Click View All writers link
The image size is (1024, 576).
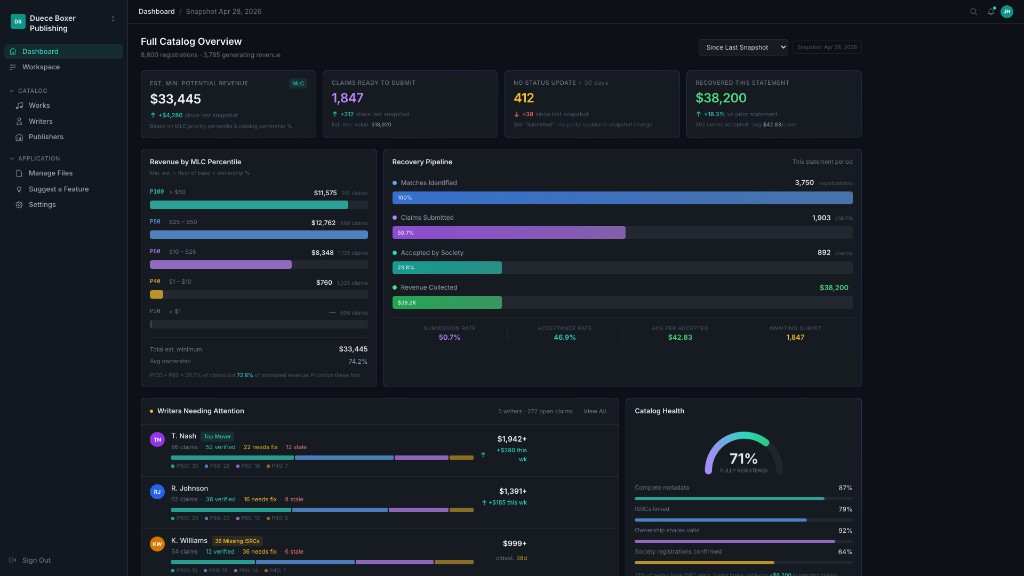[594, 411]
